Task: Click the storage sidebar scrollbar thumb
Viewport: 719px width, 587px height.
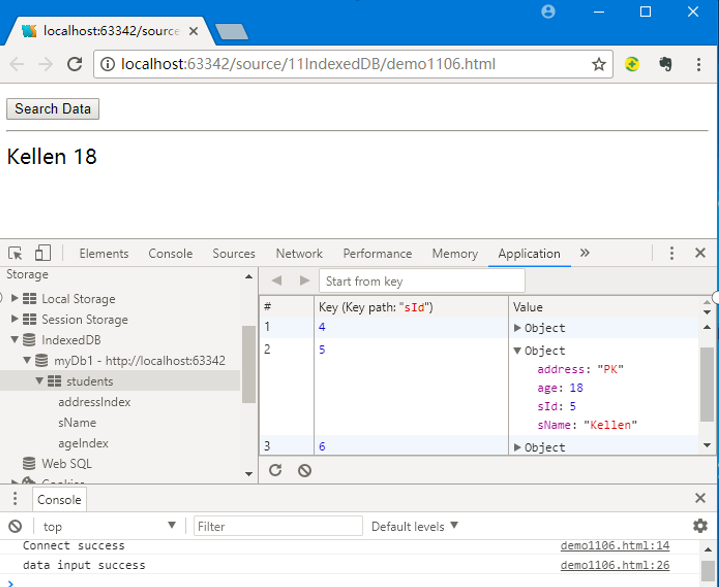Action: point(248,364)
